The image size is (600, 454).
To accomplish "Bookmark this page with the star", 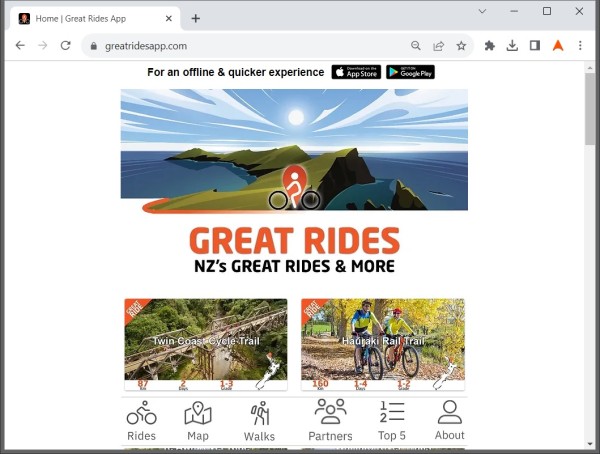I will click(x=461, y=46).
